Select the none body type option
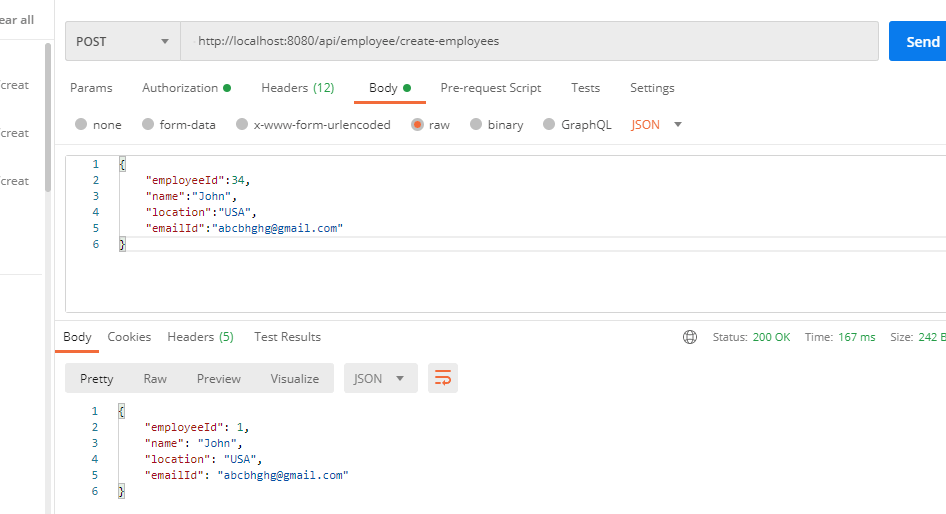 tap(81, 124)
